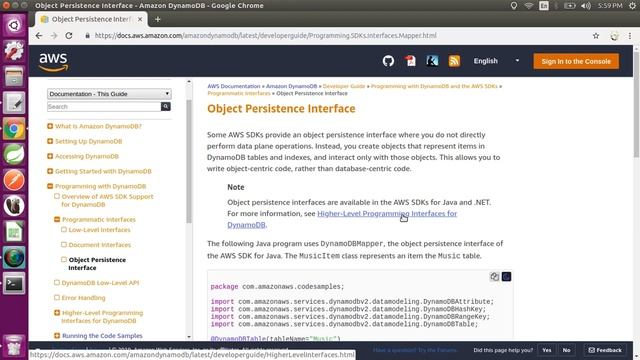Open Low-Level Interfaces page
Viewport: 640px width, 360px height.
(x=100, y=230)
